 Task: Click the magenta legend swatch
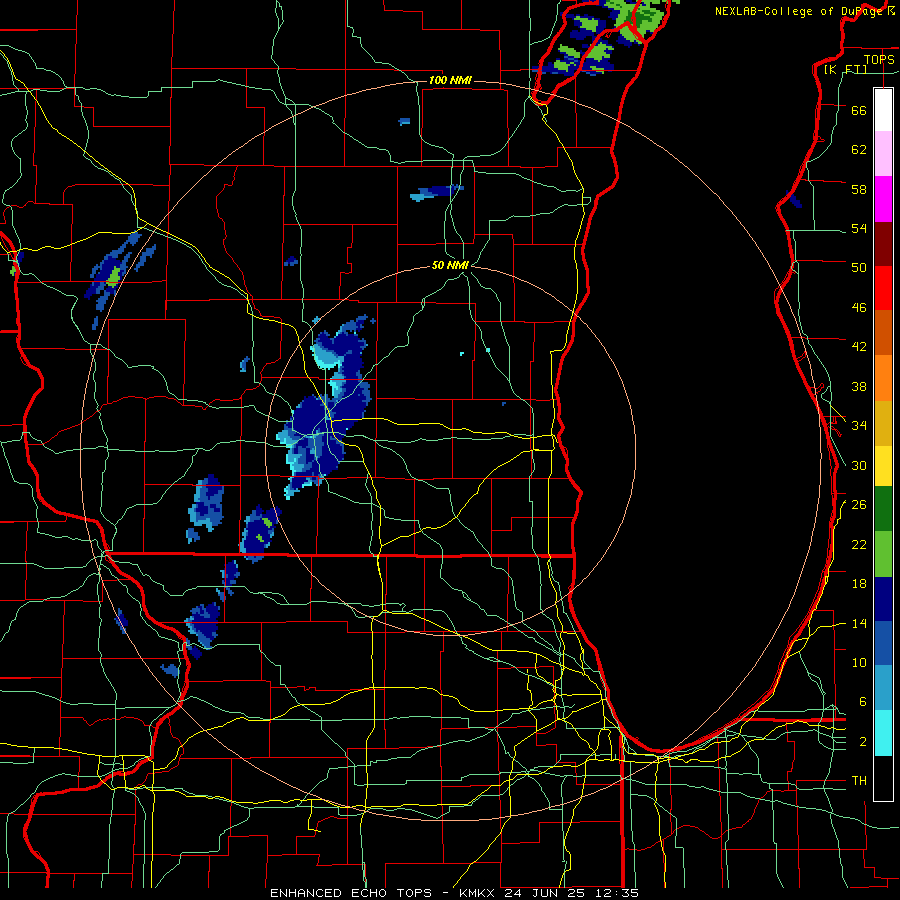tap(883, 199)
